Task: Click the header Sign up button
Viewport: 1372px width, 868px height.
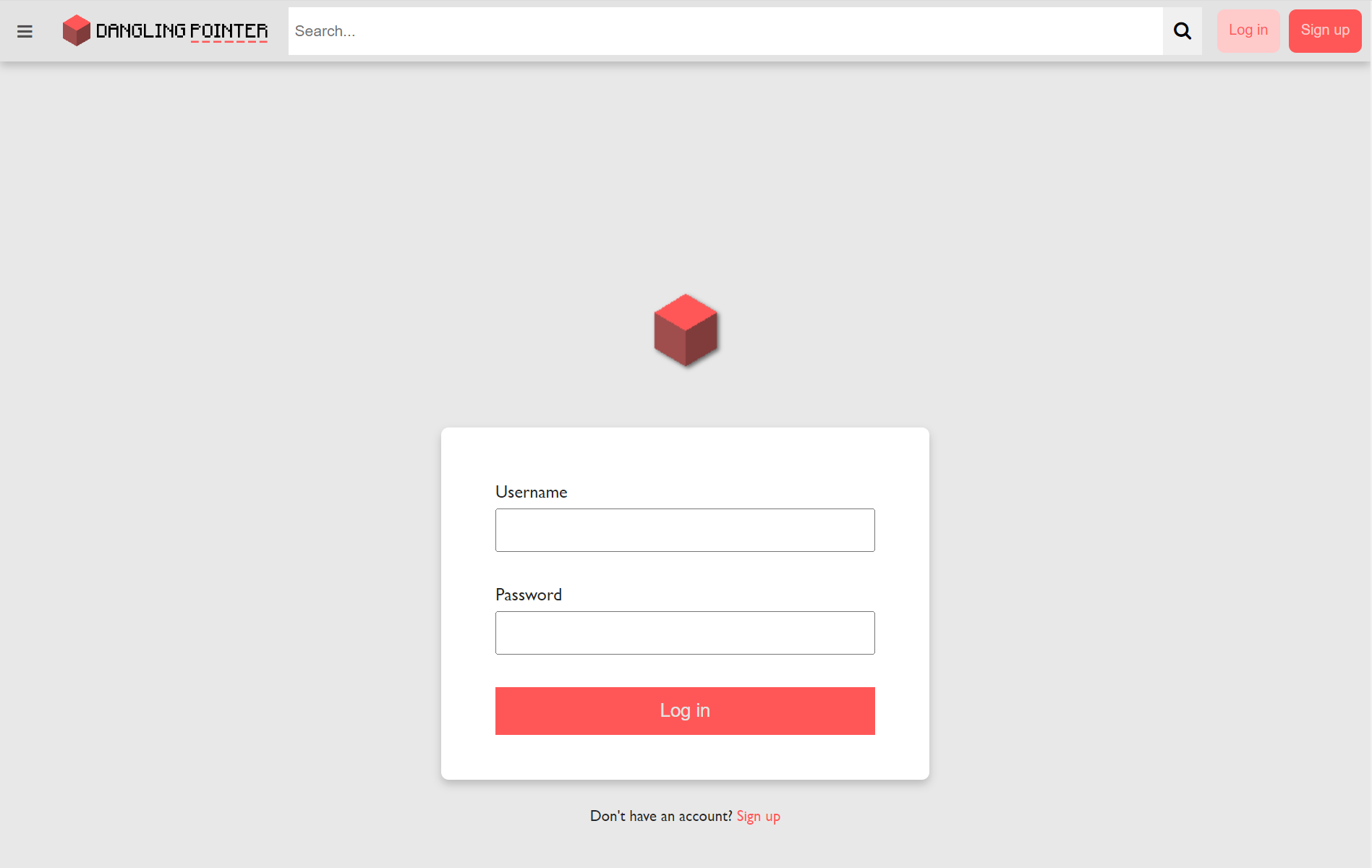Action: 1325,30
